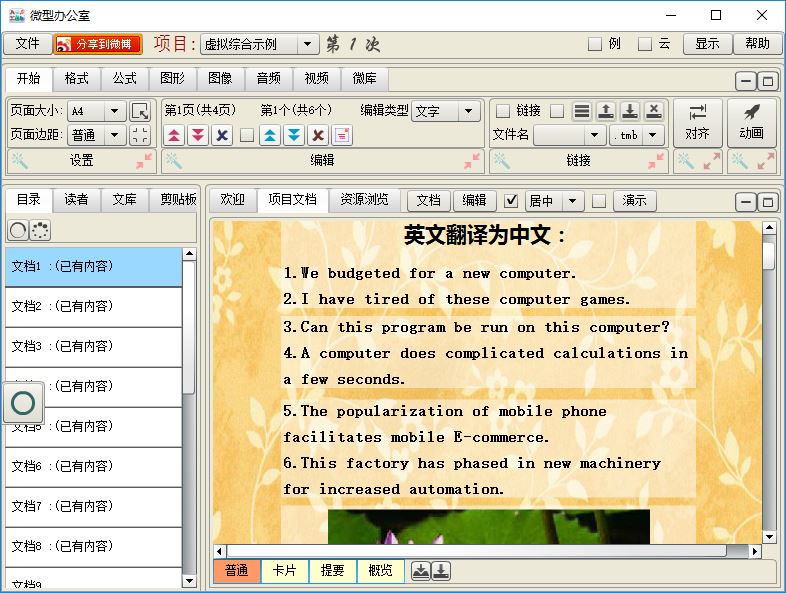Click the blue item-up double arrow icon
This screenshot has width=786, height=593.
pyautogui.click(x=270, y=135)
